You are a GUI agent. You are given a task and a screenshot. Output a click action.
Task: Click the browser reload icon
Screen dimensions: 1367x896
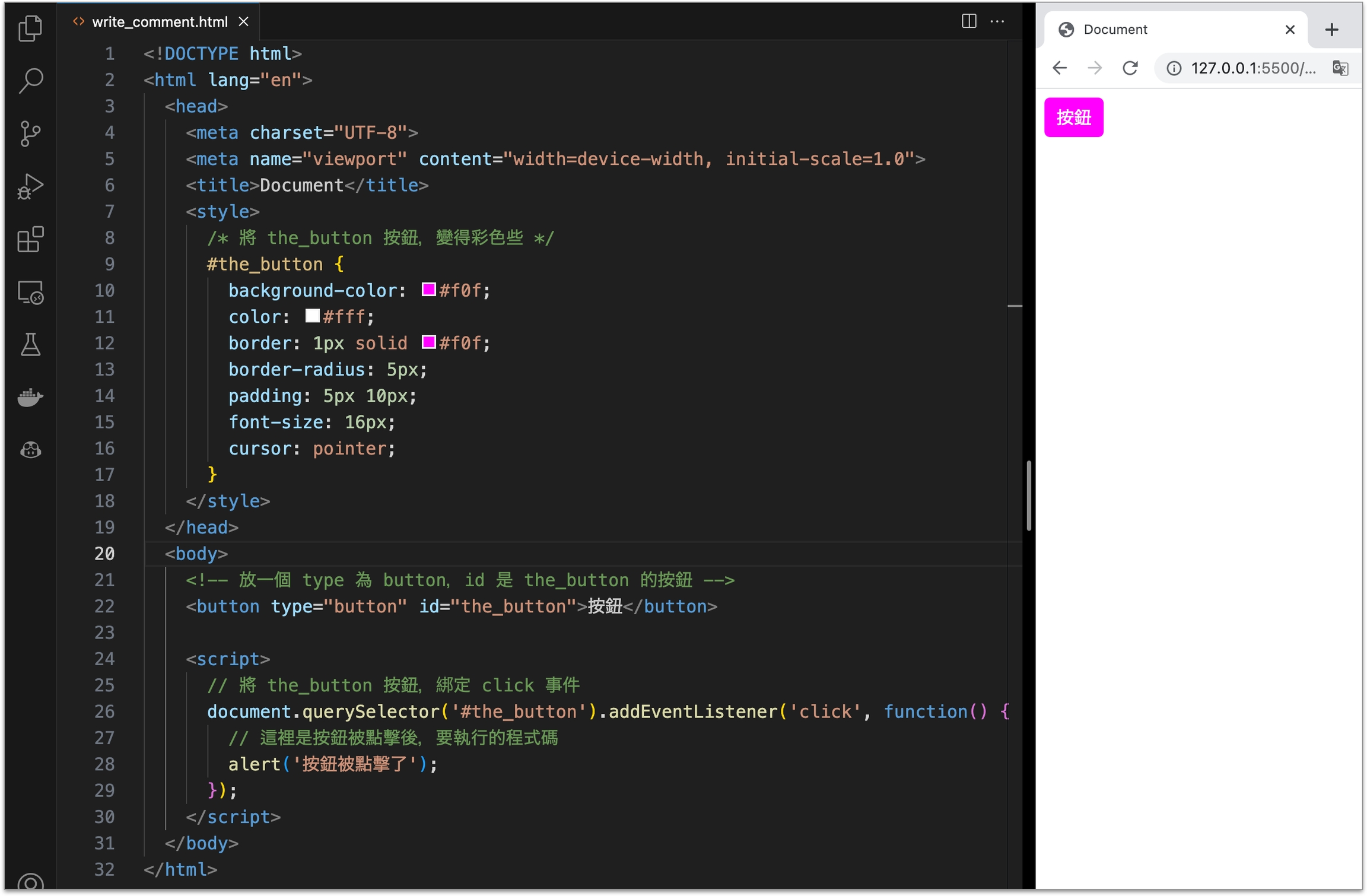click(1130, 68)
